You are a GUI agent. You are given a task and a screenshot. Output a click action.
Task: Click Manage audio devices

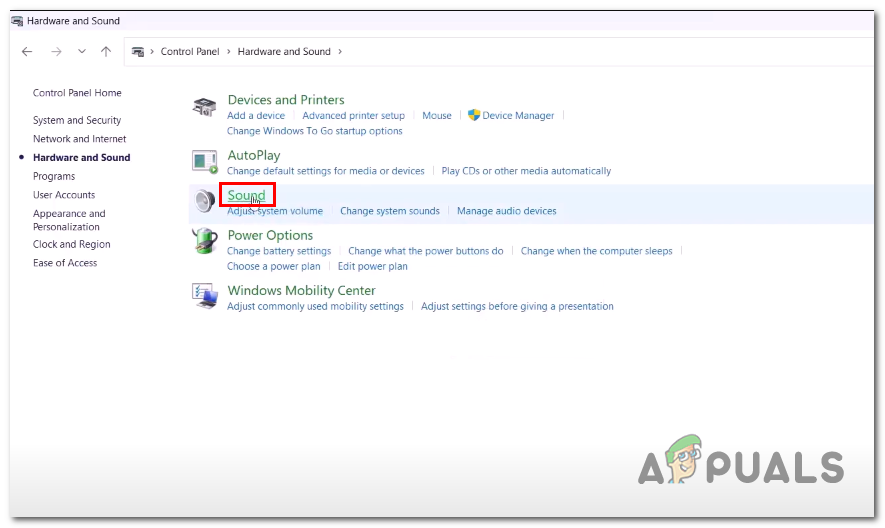pyautogui.click(x=506, y=211)
